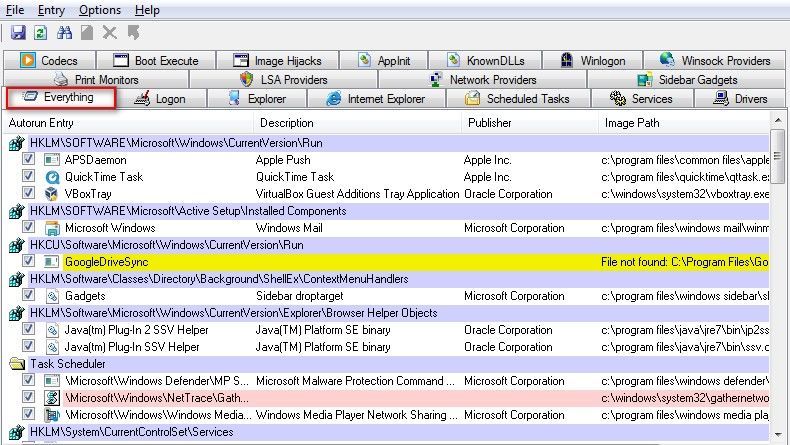Open the File menu
790x445 pixels.
pyautogui.click(x=15, y=10)
